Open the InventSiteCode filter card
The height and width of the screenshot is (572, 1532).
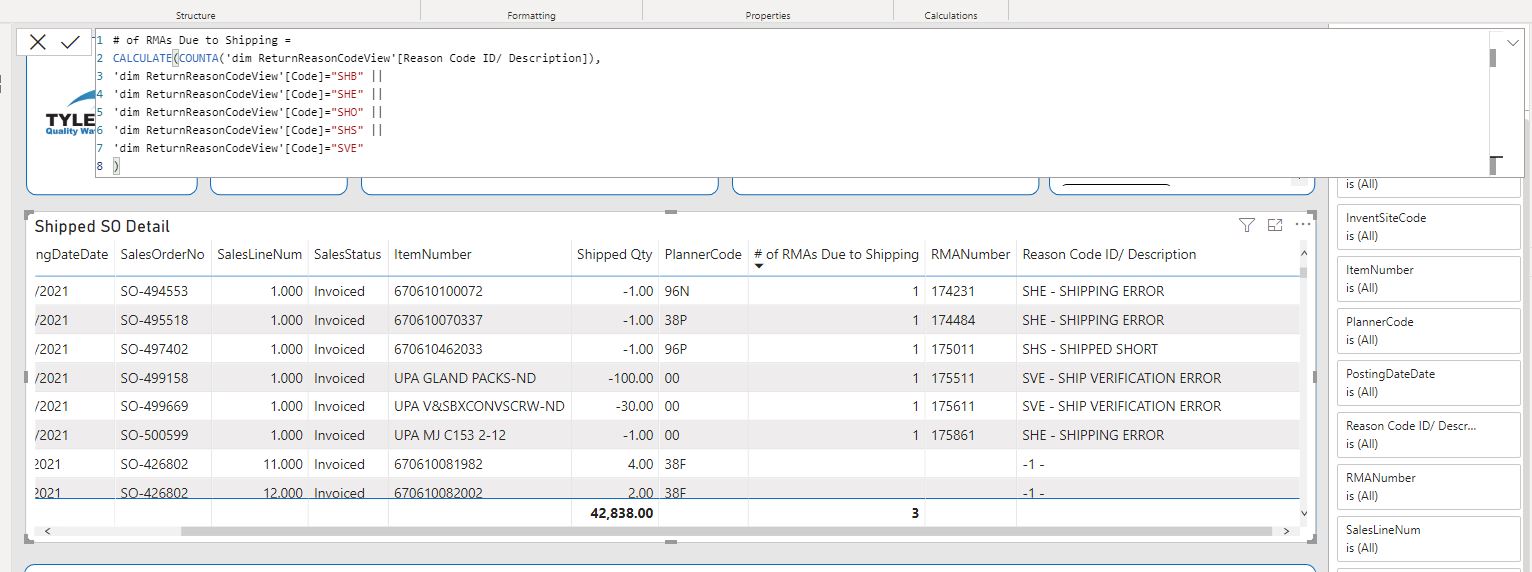pyautogui.click(x=1428, y=227)
